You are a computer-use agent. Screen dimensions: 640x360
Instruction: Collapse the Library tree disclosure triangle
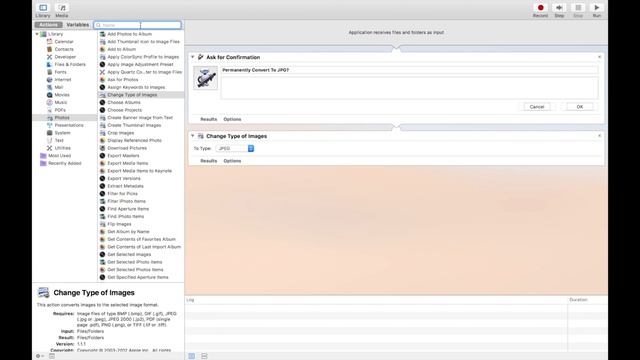(x=37, y=34)
